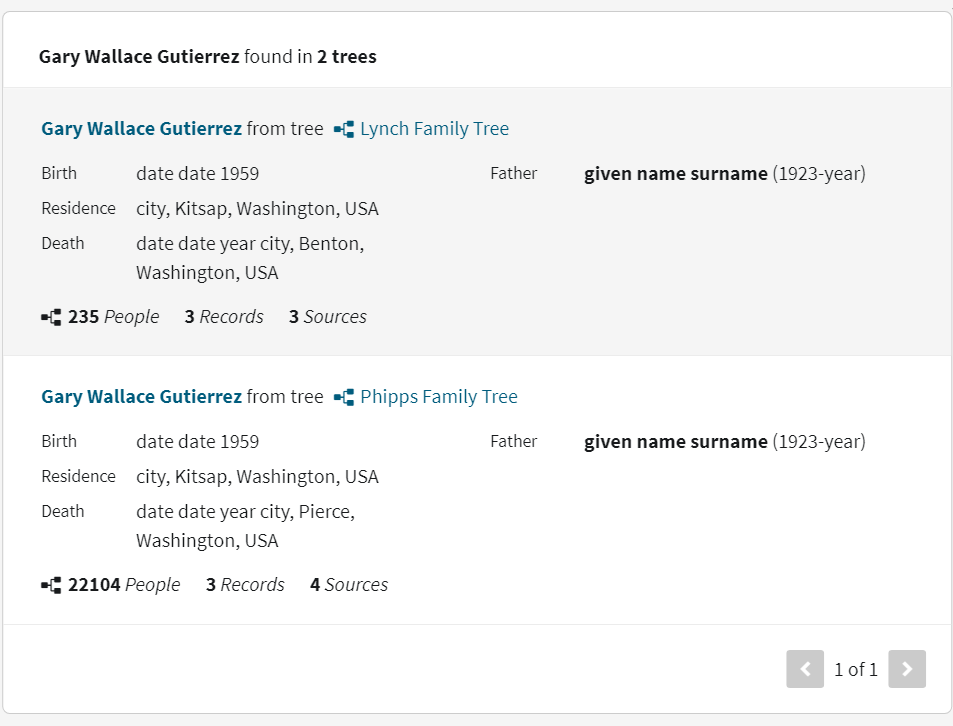This screenshot has width=953, height=726.
Task: Open Gary Wallace Gutierrez in Phipps tree
Action: click(x=141, y=397)
